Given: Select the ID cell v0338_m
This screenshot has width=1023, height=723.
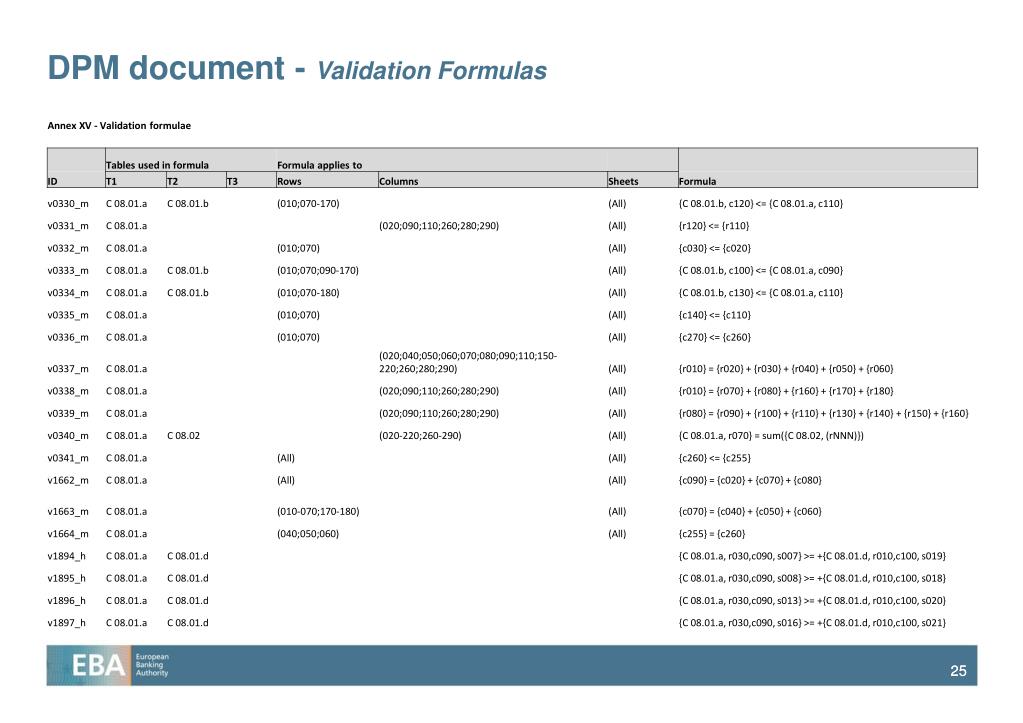Looking at the screenshot, I should pos(68,391).
